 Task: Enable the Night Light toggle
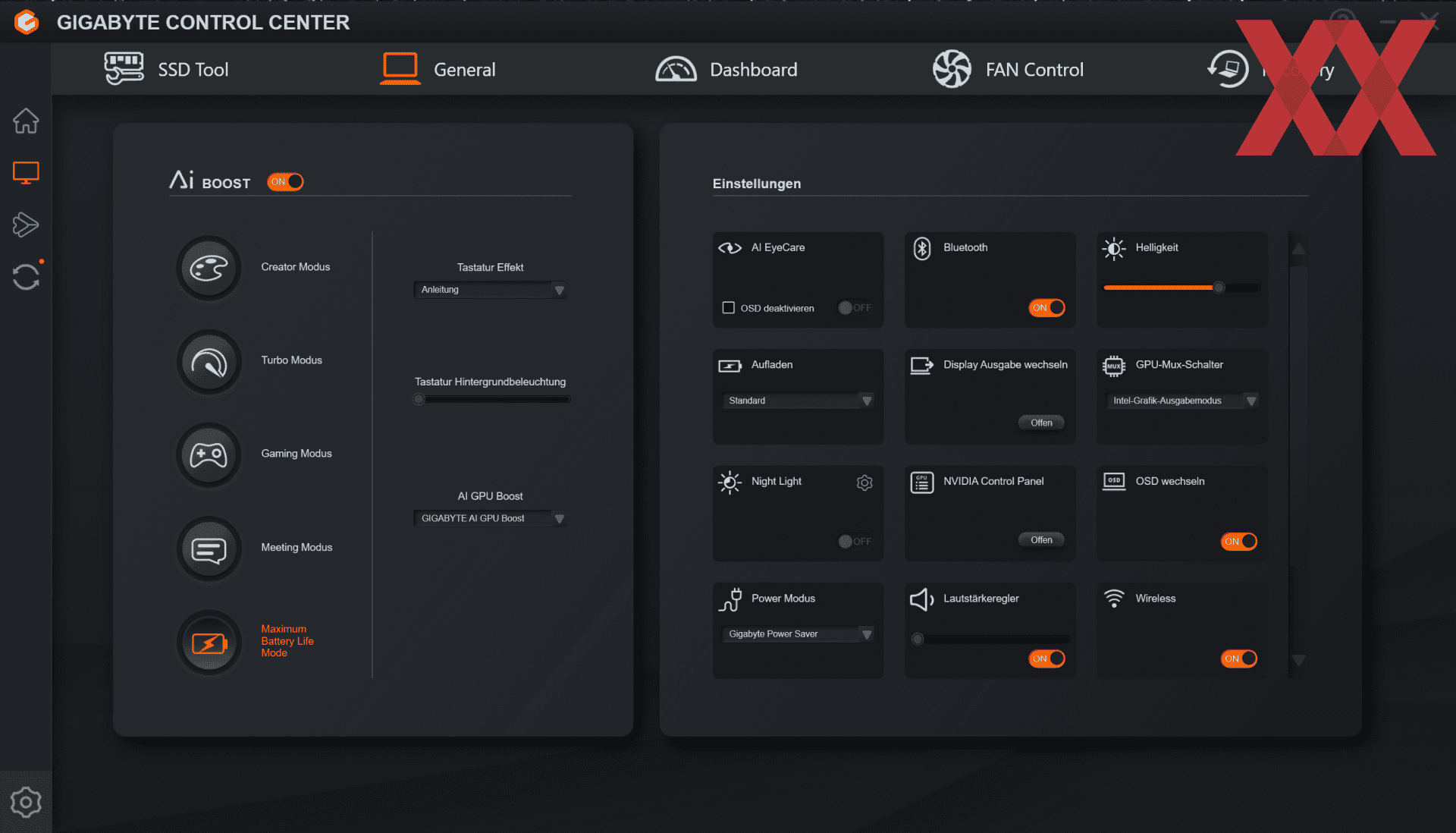click(x=855, y=542)
